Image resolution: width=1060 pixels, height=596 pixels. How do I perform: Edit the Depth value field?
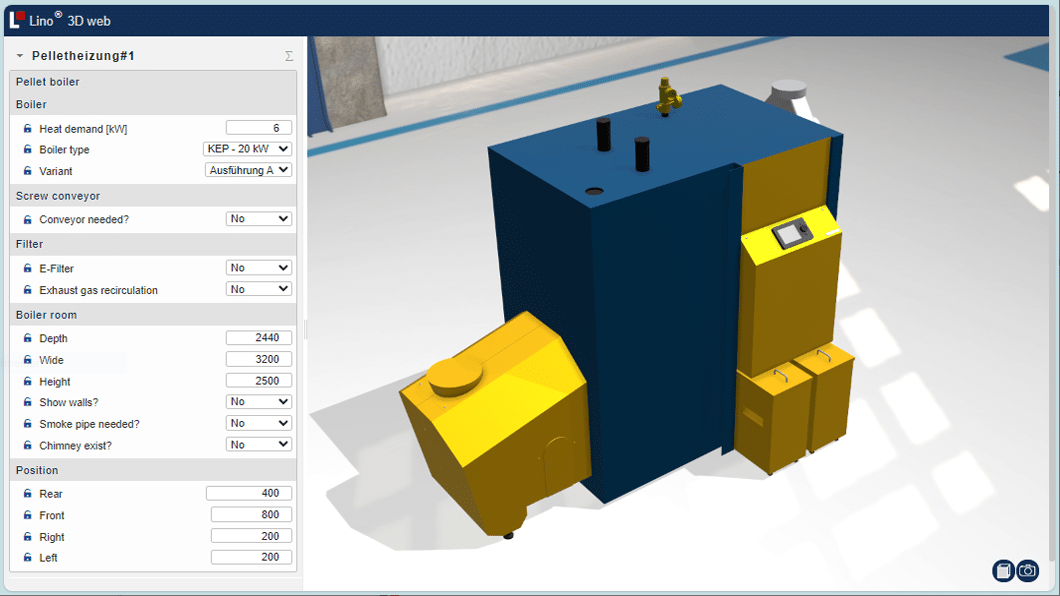[259, 337]
